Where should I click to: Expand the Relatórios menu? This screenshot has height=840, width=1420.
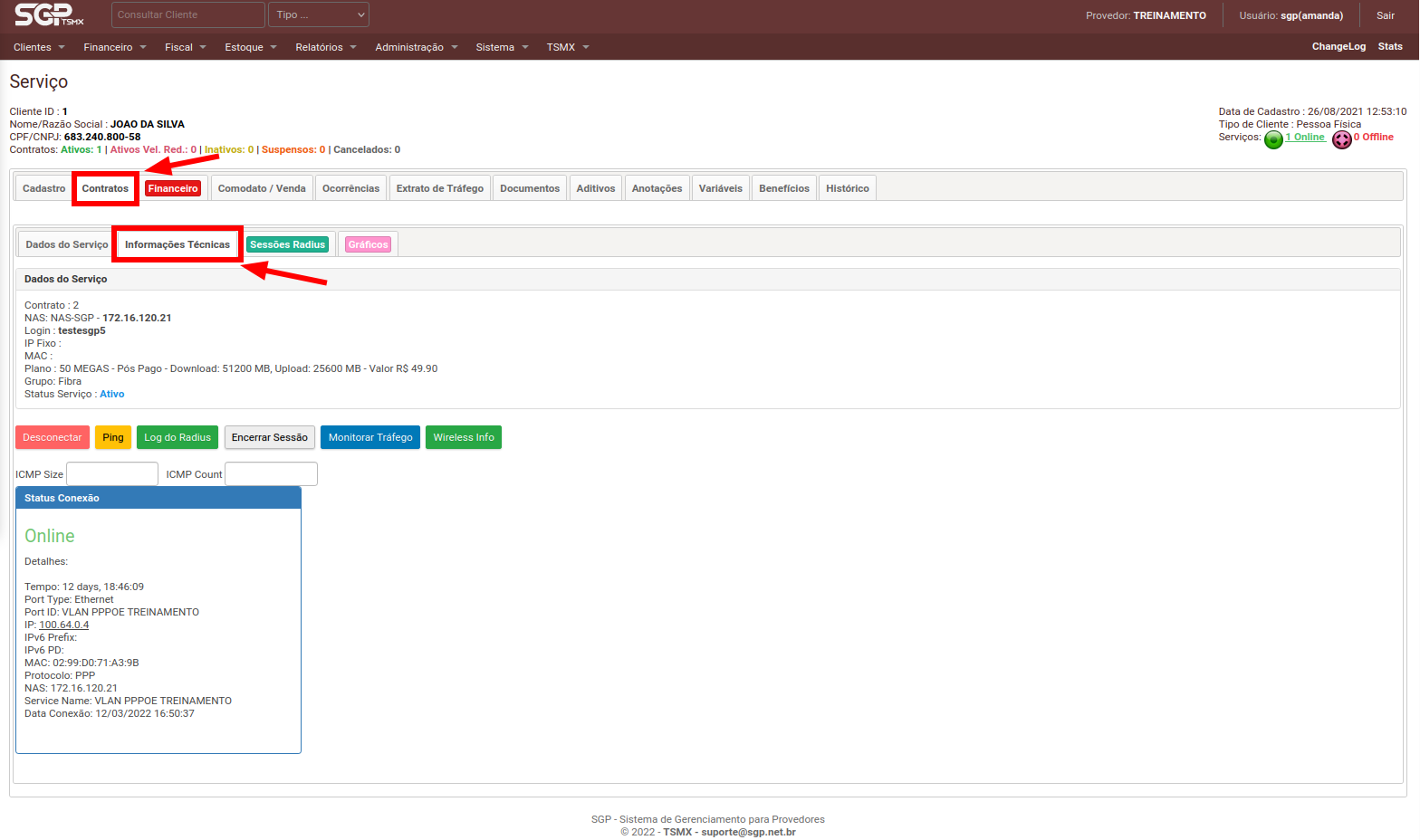325,47
